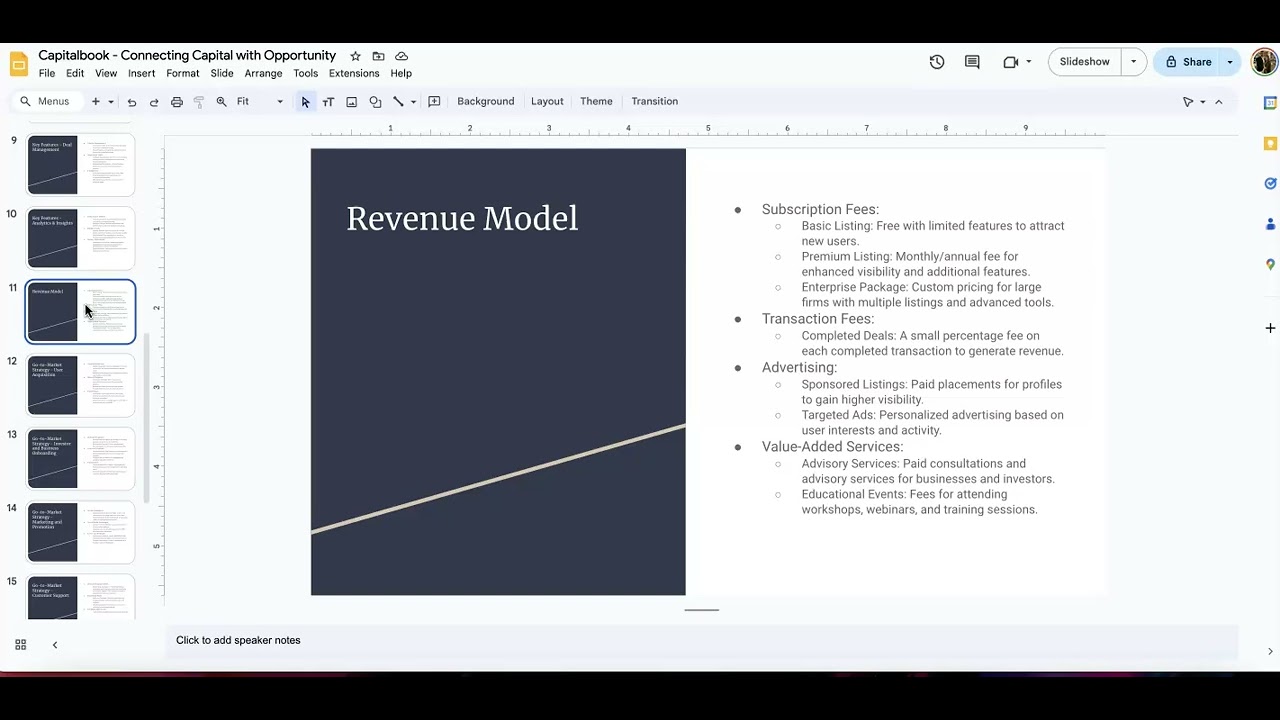Screen dimensions: 1280x720
Task: Expand the pointer mode dropdown arrow
Action: 1202,102
